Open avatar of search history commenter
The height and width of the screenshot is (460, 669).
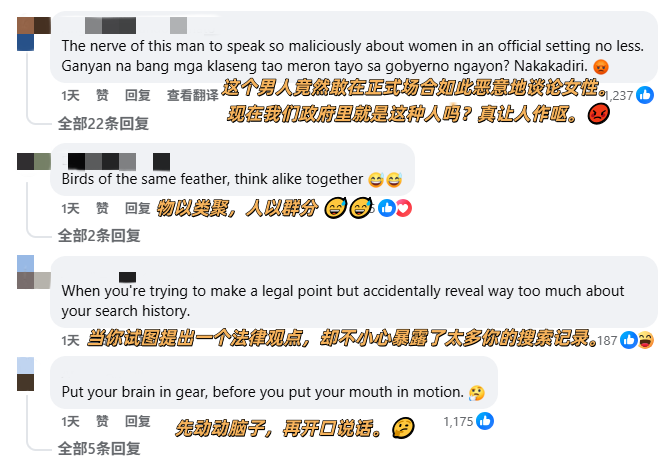(x=34, y=272)
